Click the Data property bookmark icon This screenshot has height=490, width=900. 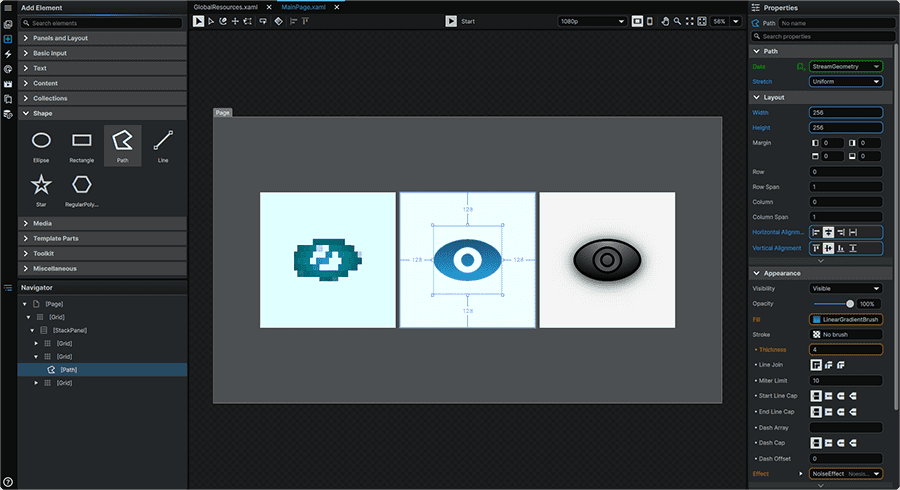click(801, 67)
